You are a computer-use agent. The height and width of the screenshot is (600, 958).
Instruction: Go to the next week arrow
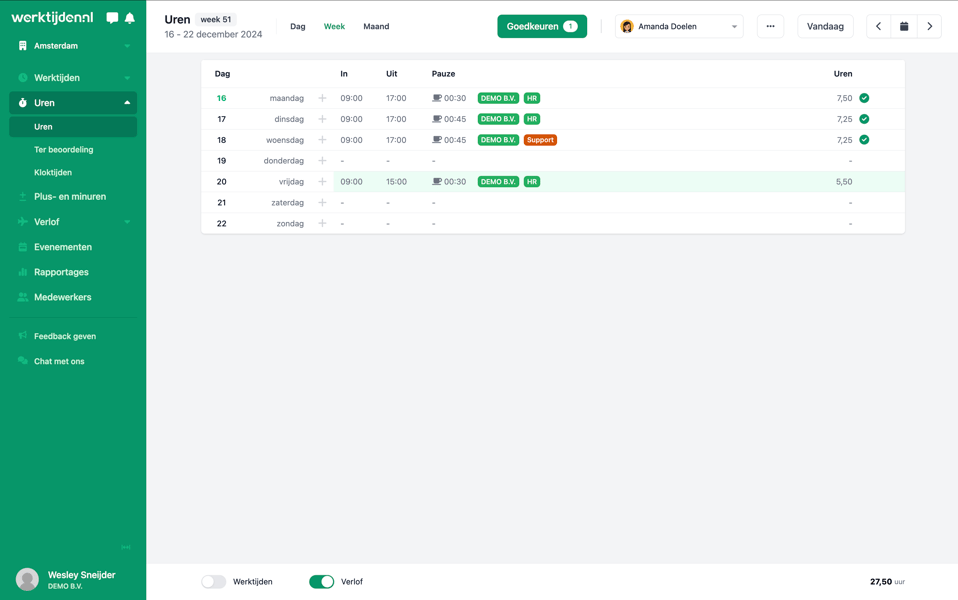tap(929, 27)
